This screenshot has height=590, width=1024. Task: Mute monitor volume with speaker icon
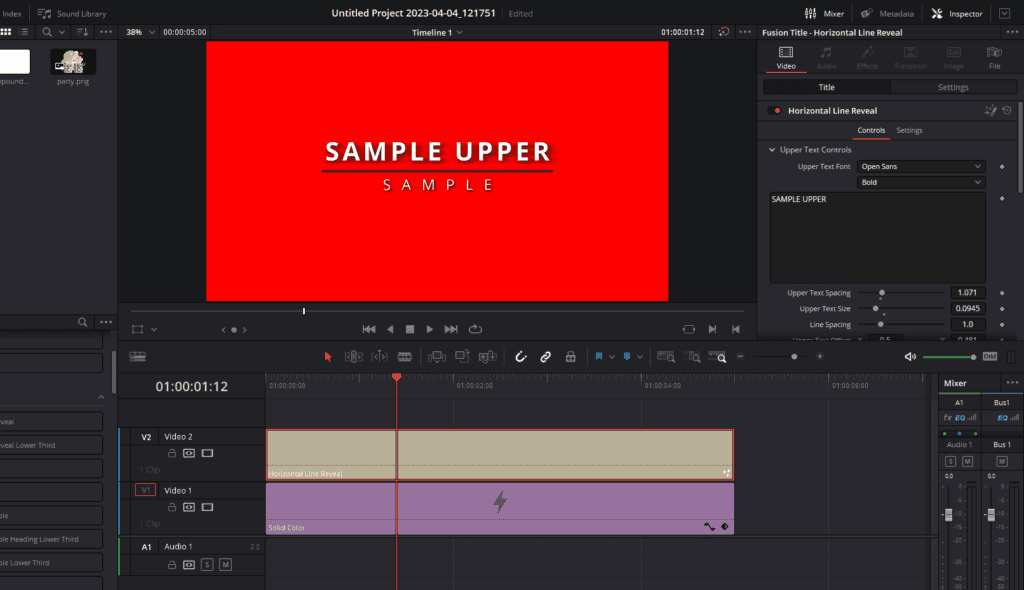coord(910,357)
